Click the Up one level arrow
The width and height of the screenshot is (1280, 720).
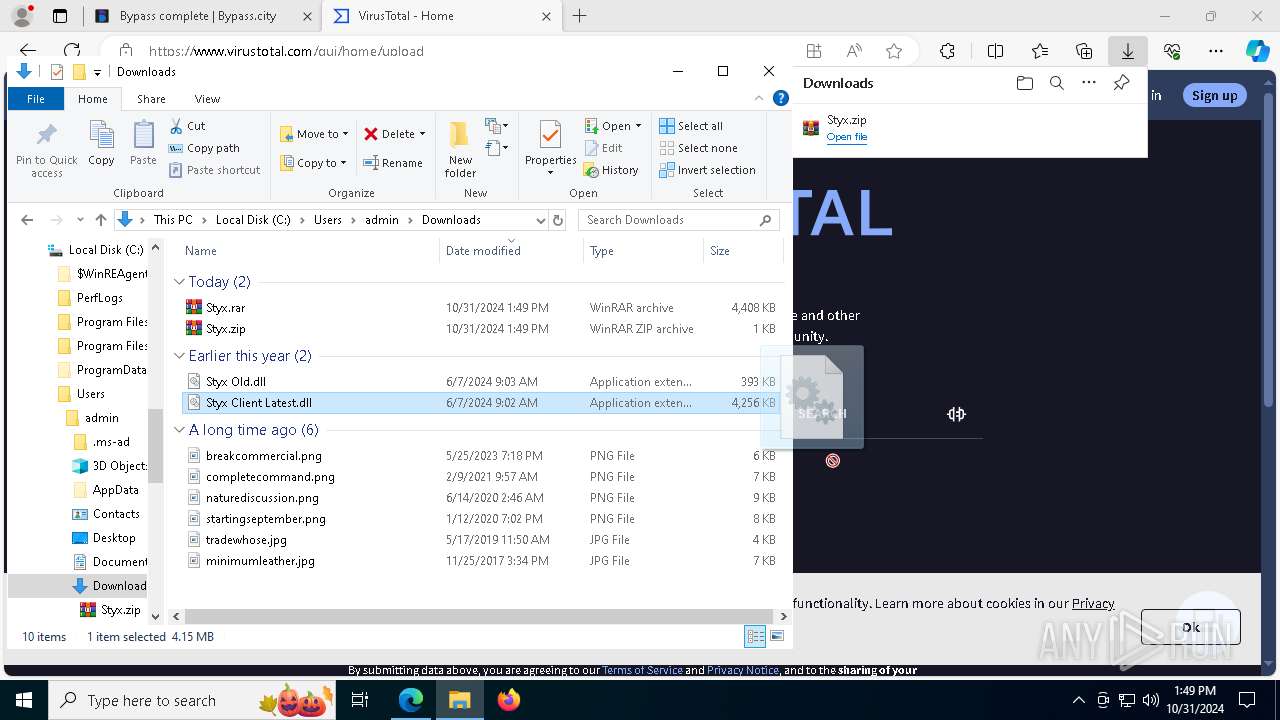101,220
